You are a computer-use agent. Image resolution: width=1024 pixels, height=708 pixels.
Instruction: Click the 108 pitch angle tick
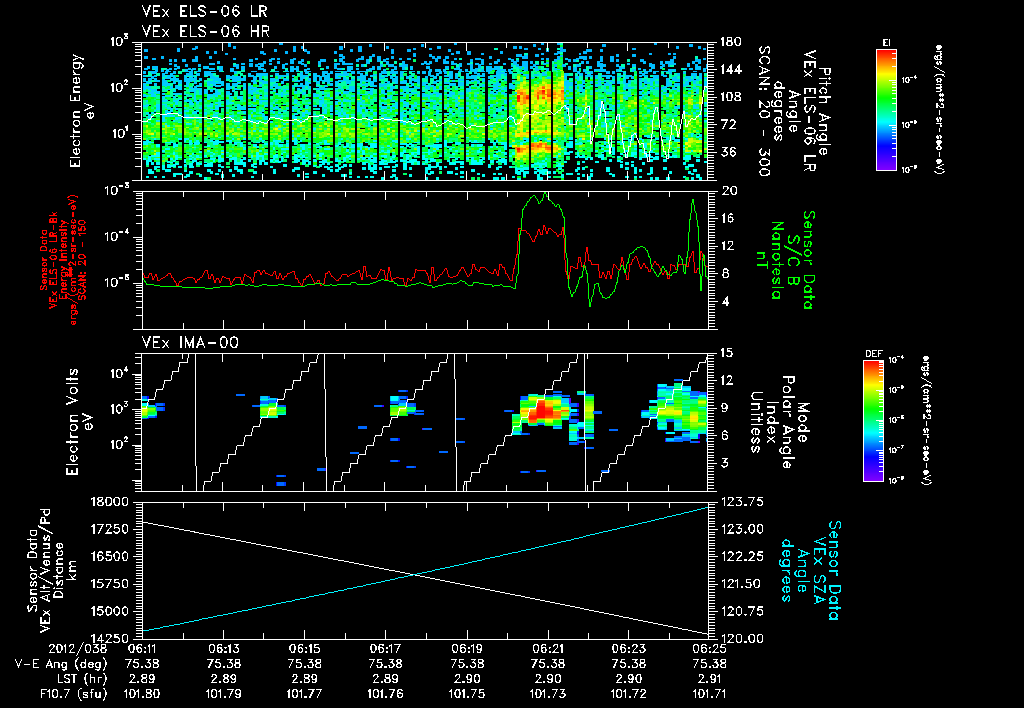(x=730, y=97)
